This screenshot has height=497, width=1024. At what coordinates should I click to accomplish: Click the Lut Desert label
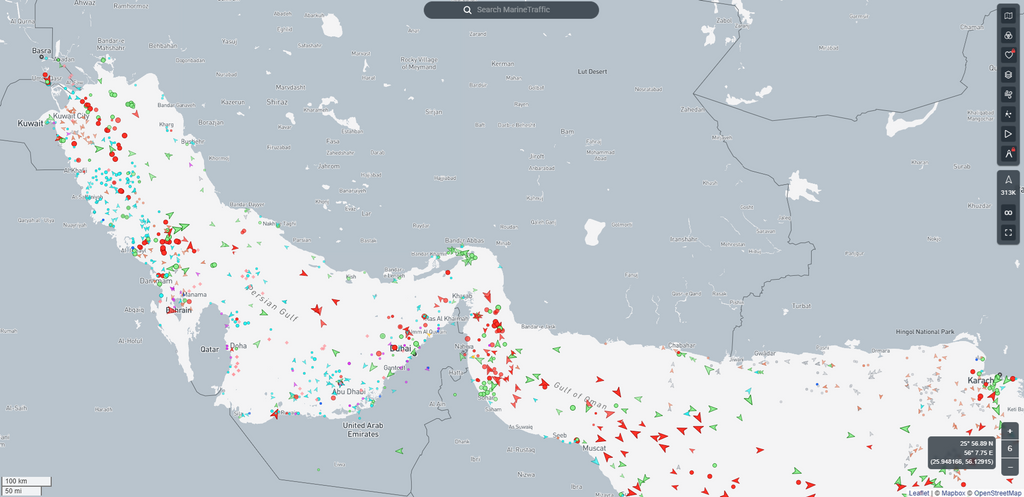coord(593,72)
